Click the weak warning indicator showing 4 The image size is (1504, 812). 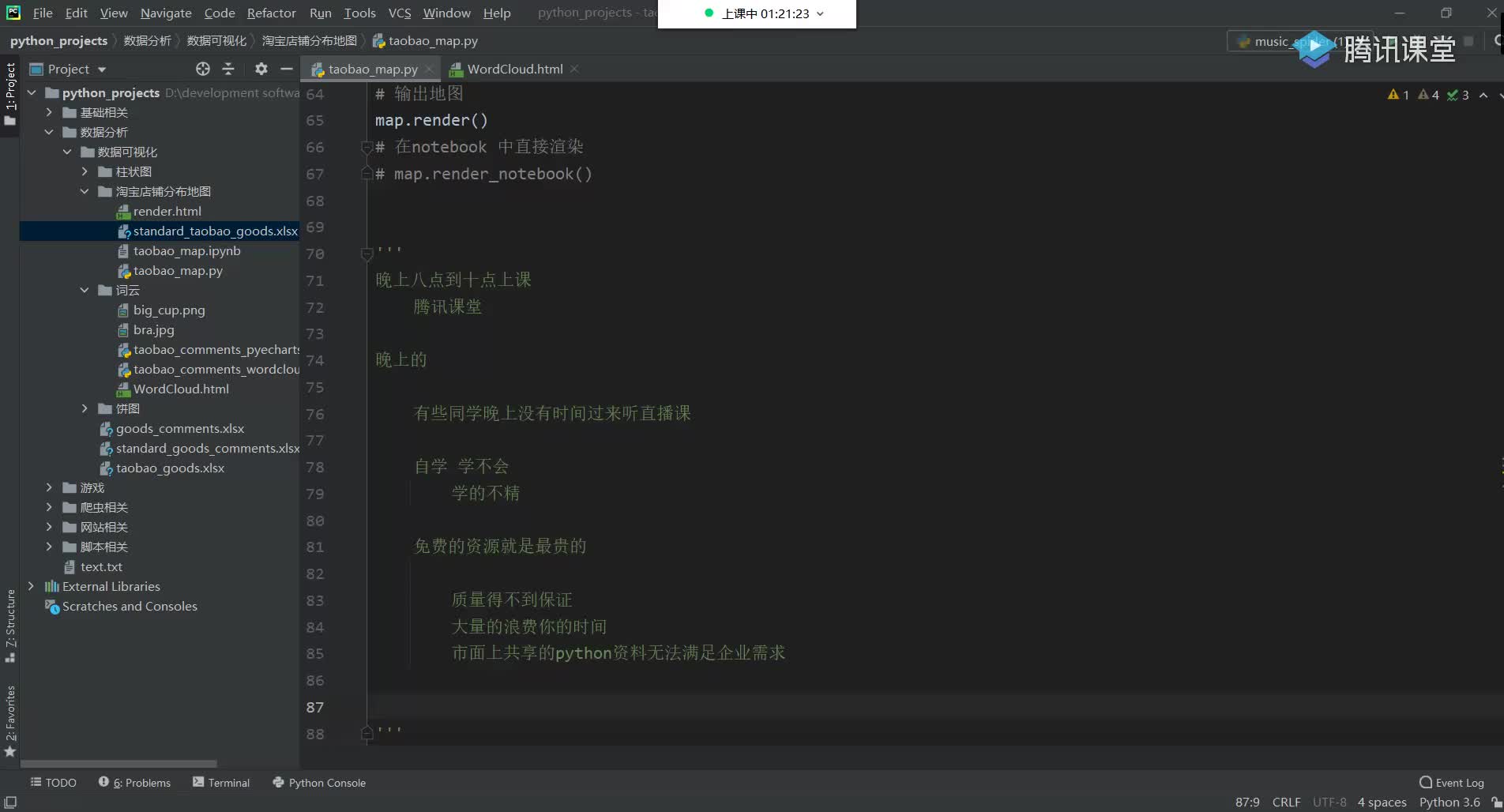click(1428, 95)
